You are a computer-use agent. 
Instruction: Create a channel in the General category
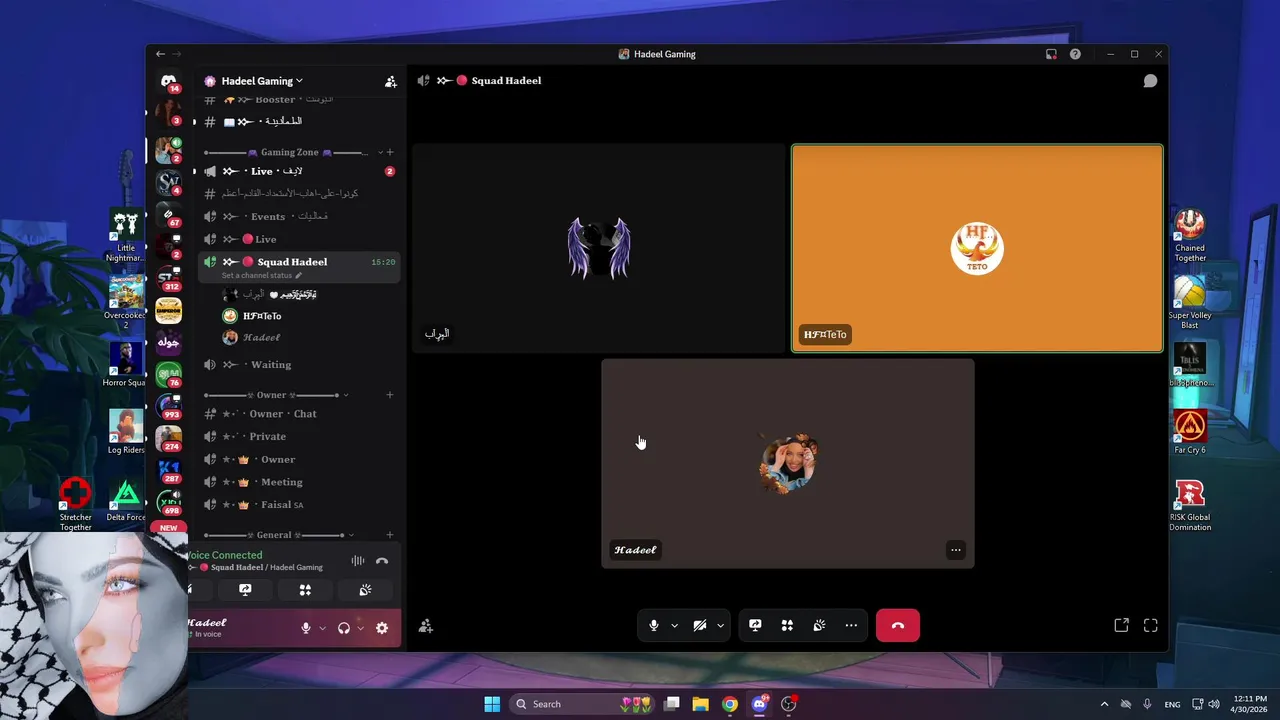point(390,535)
